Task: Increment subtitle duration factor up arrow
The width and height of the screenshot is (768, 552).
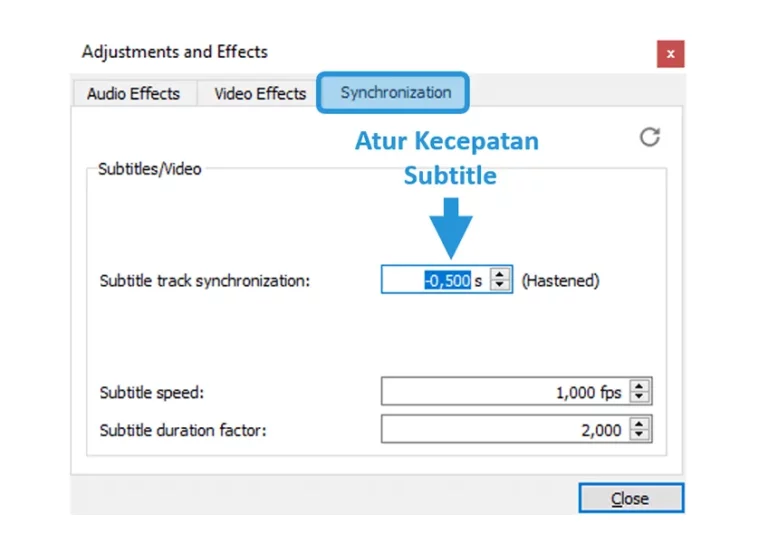Action: (639, 424)
